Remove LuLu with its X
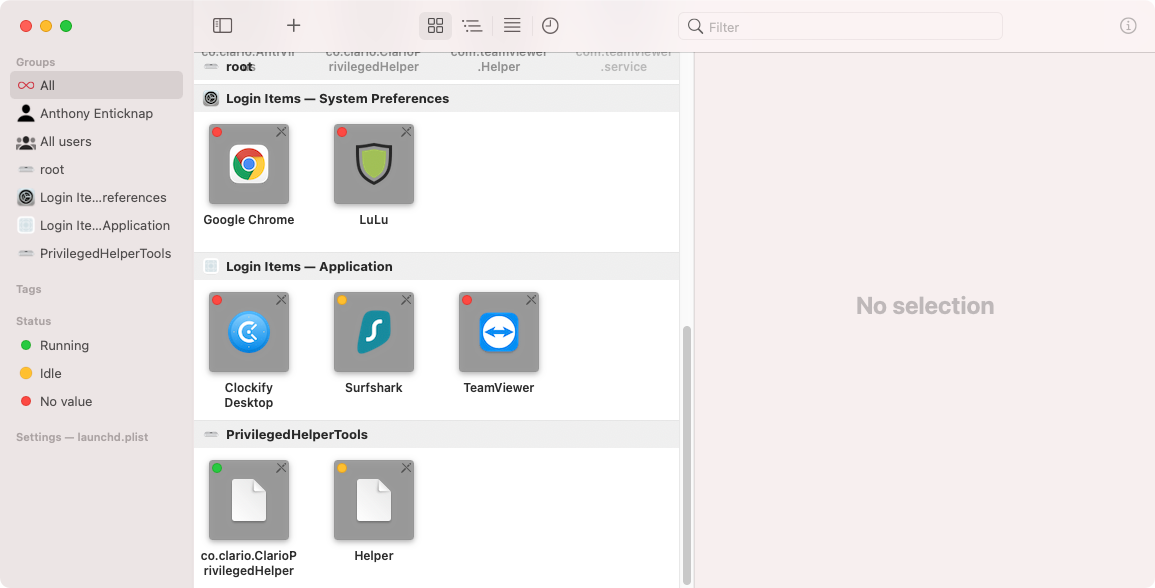 click(x=406, y=132)
